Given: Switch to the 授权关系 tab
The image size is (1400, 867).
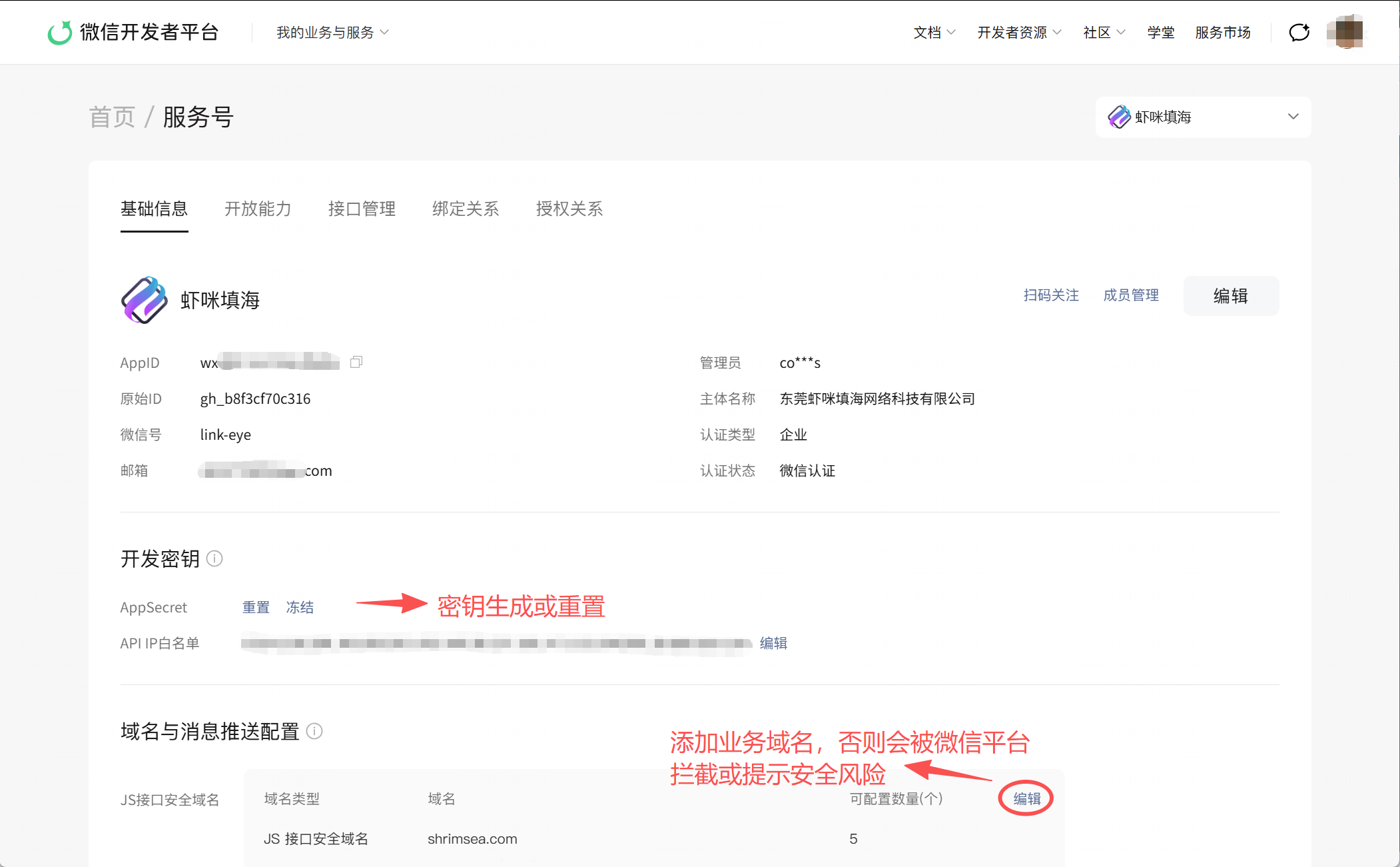Looking at the screenshot, I should click(569, 209).
